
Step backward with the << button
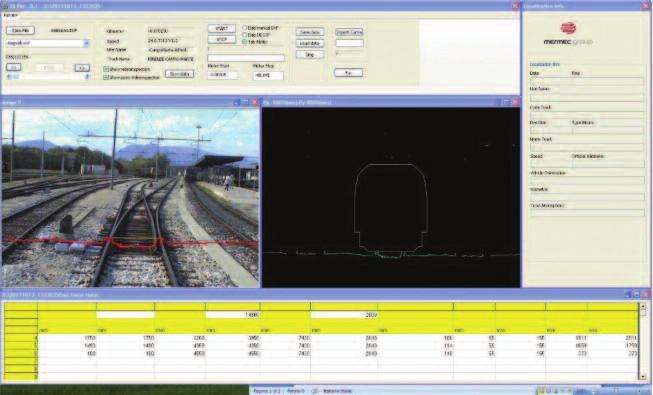click(14, 68)
